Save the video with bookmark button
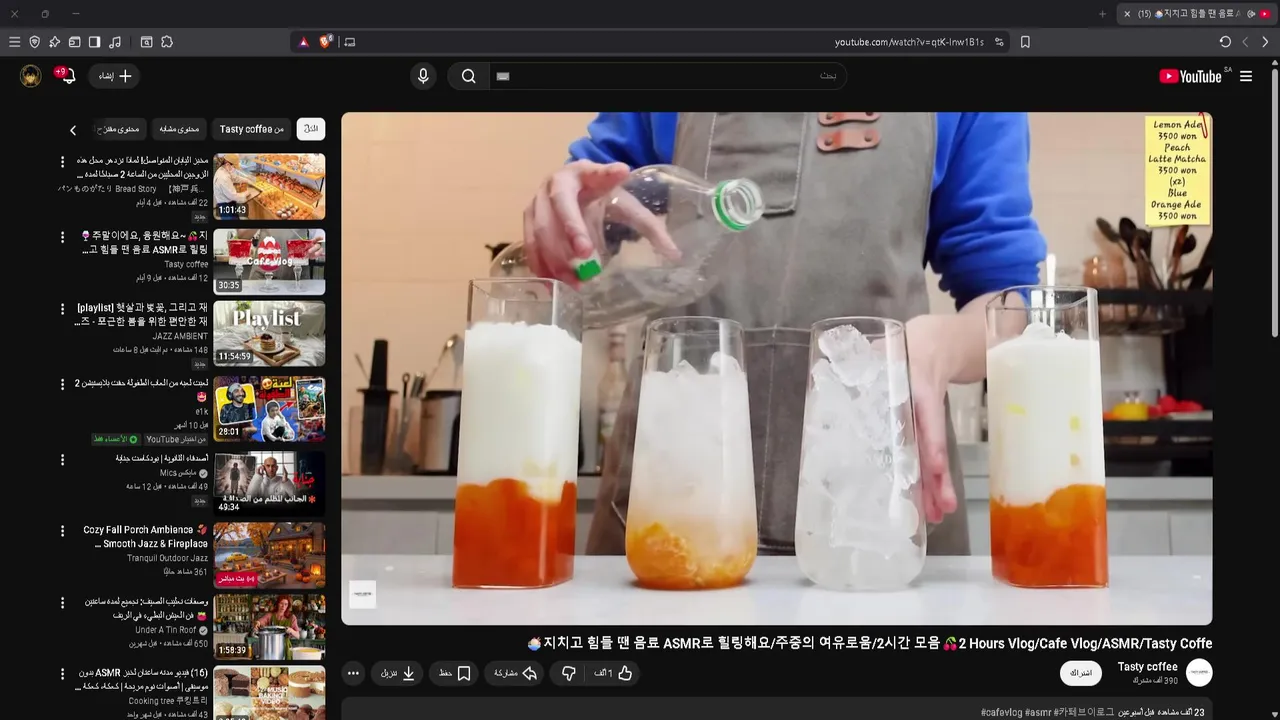 click(455, 673)
